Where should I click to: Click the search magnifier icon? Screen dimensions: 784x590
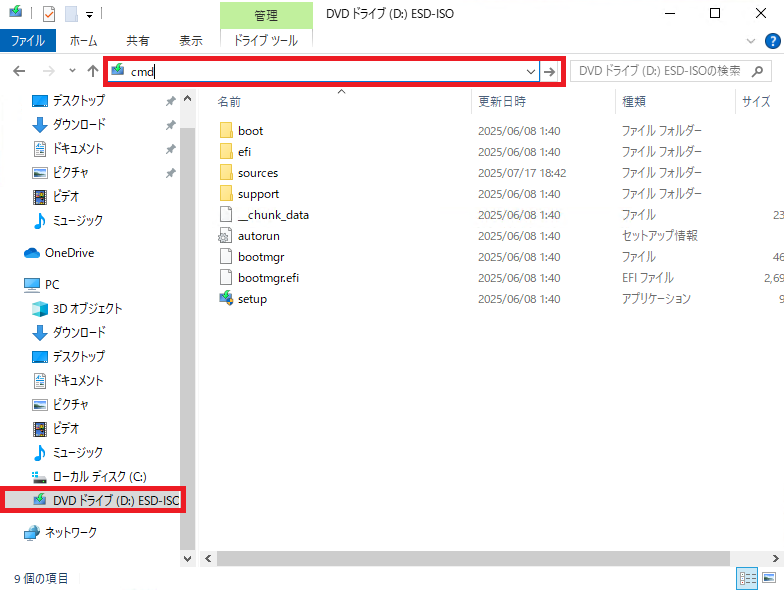[757, 72]
